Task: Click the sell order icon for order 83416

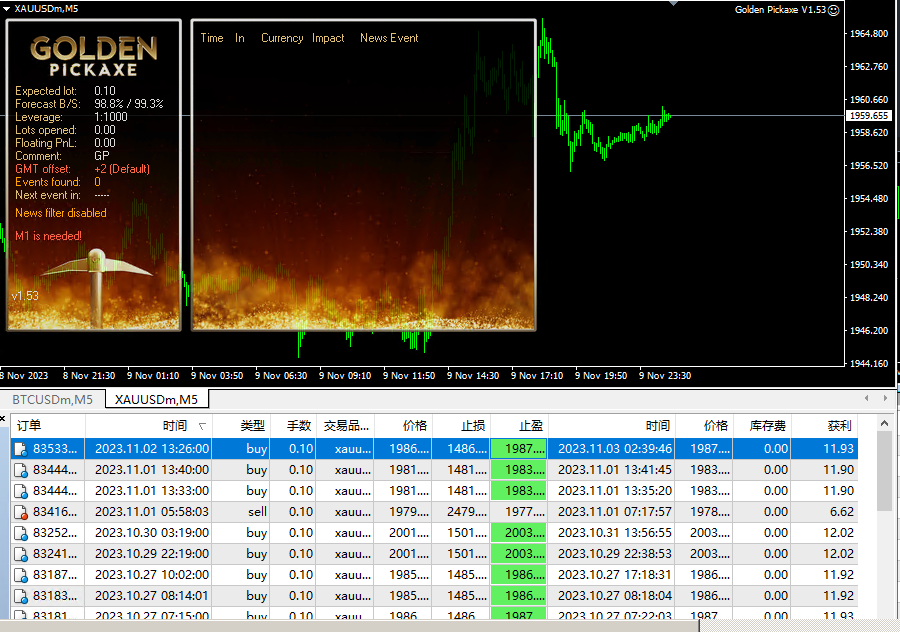Action: tap(21, 512)
